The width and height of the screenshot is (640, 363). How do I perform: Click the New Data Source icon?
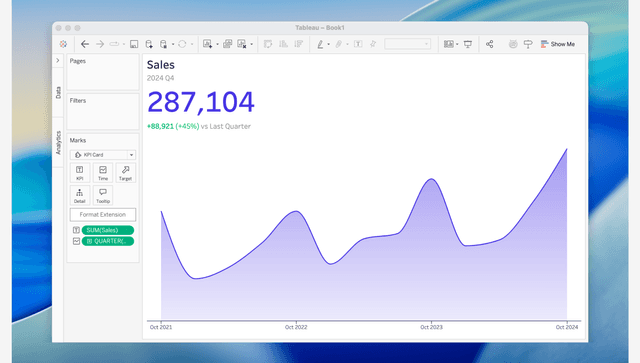click(149, 44)
